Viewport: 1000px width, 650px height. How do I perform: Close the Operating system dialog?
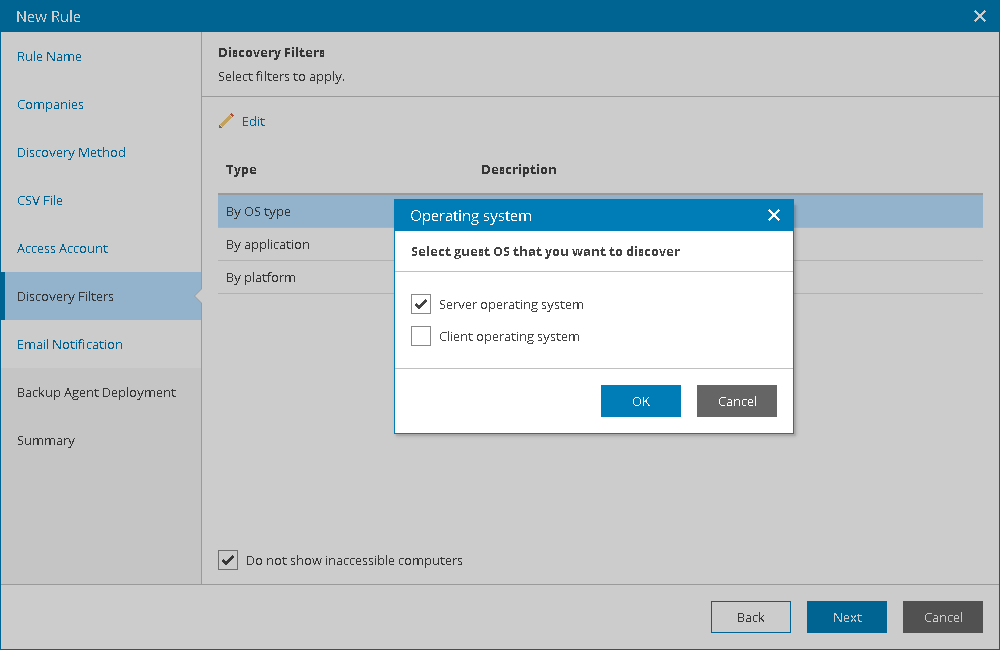773,215
